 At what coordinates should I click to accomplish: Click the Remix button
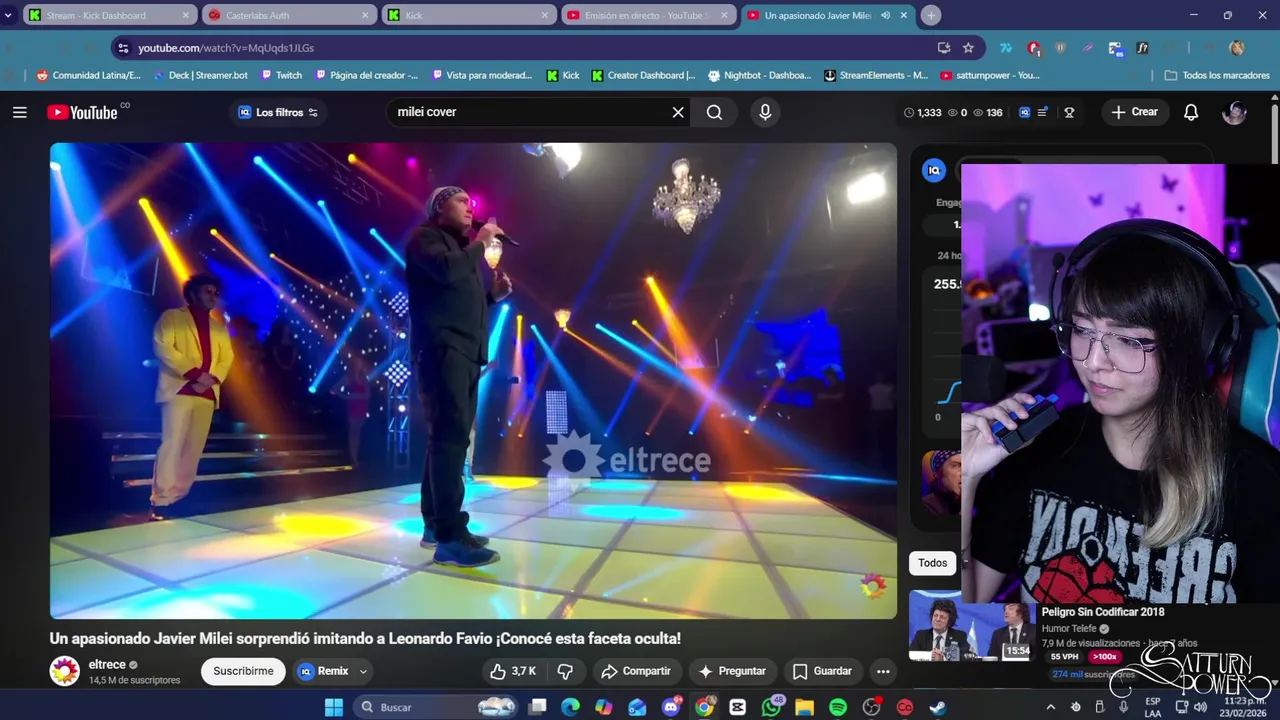(x=323, y=671)
